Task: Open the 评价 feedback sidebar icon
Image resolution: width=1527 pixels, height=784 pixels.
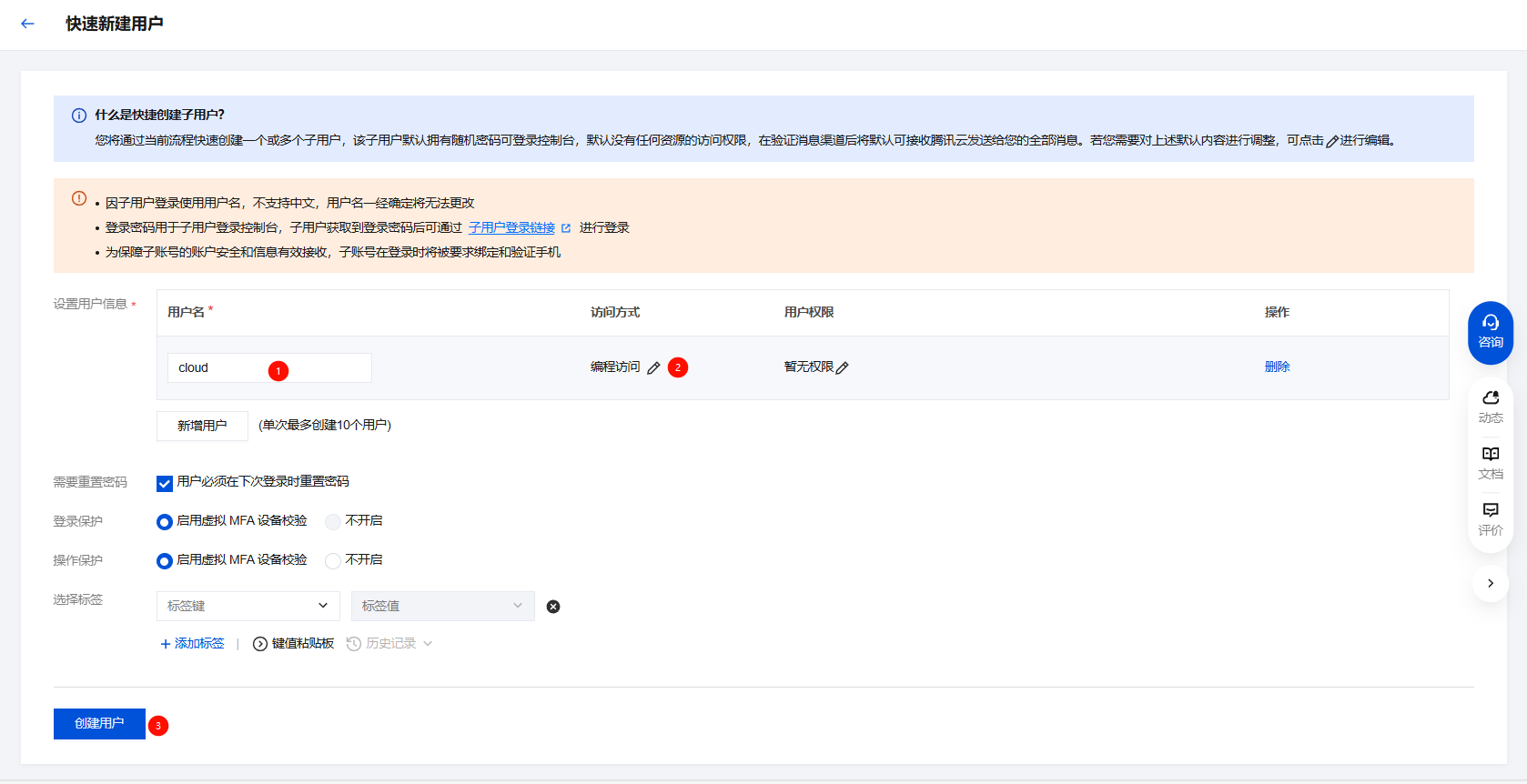Action: click(1490, 518)
